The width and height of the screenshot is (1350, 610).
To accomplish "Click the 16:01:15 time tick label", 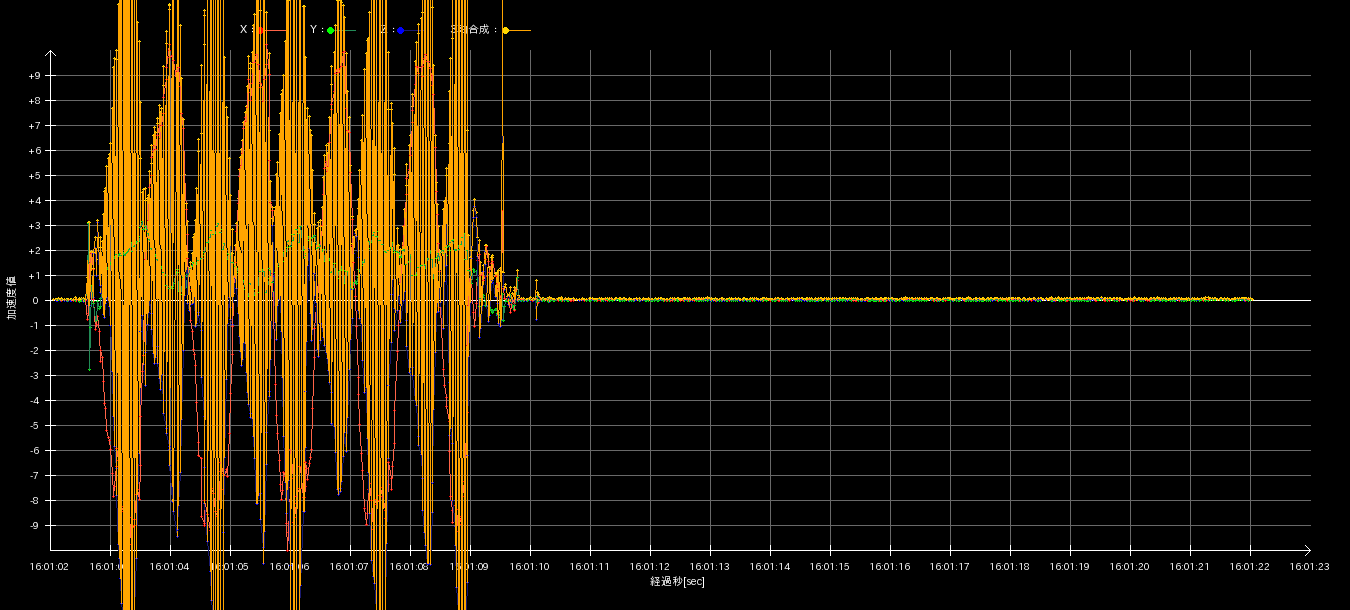I will coord(830,567).
